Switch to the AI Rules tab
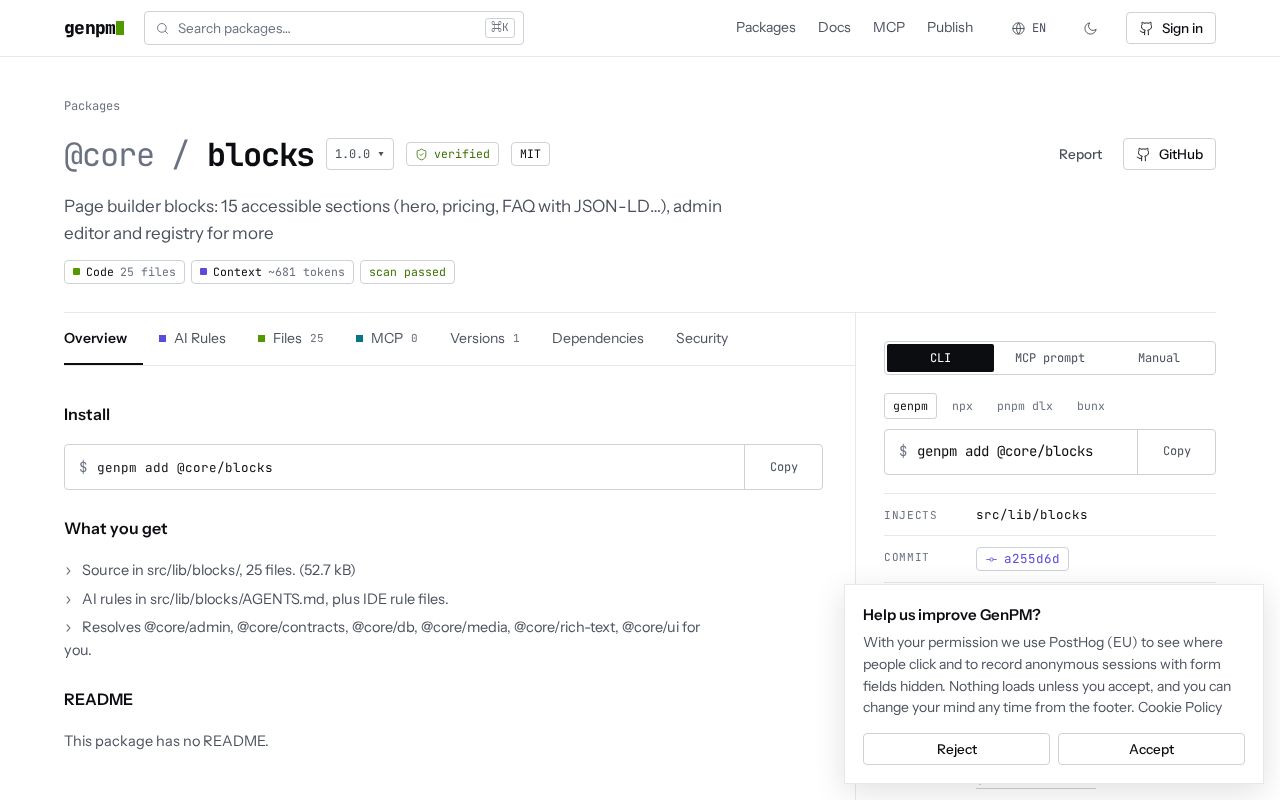This screenshot has height=800, width=1280. coord(192,338)
